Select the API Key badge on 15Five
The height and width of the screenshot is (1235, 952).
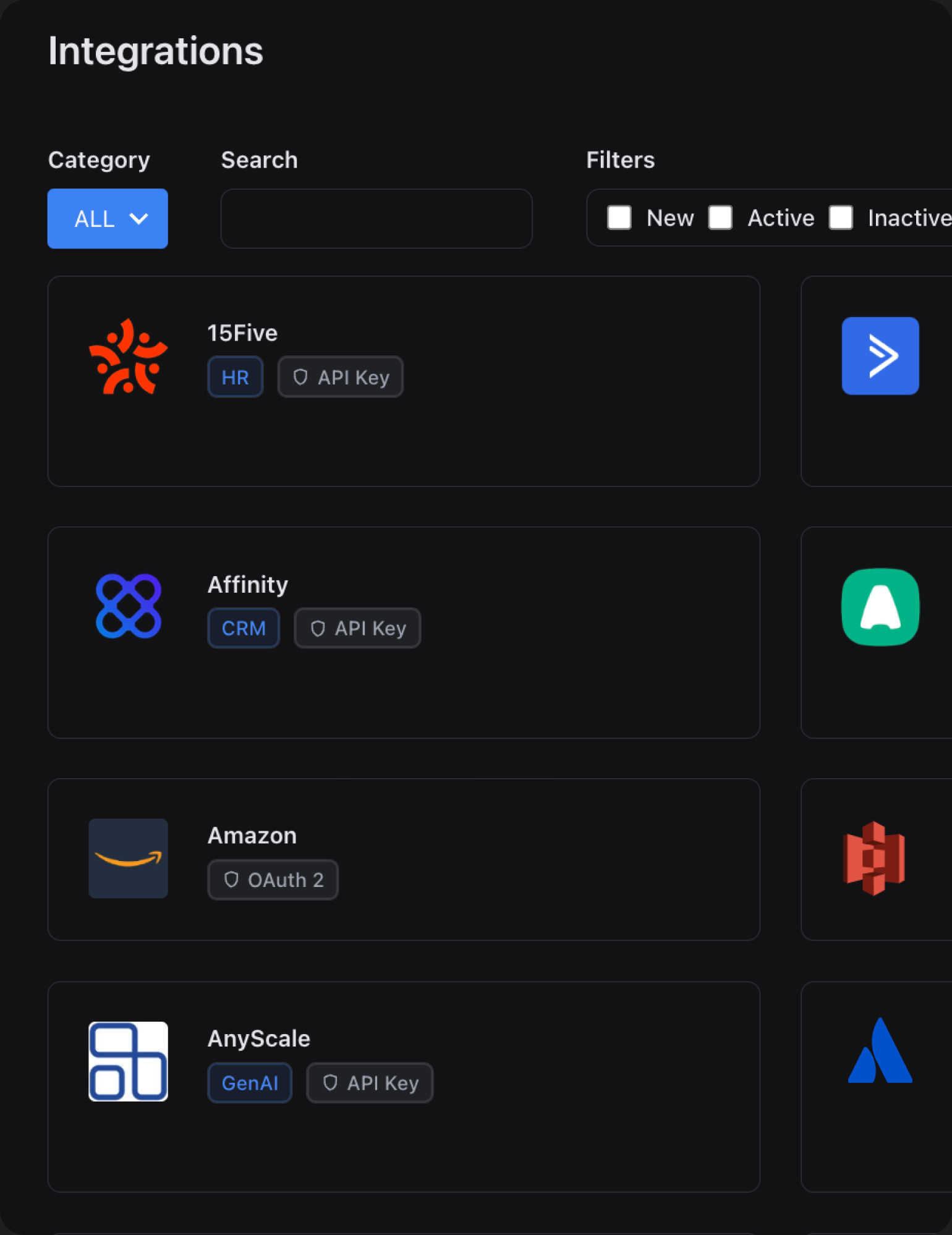click(x=341, y=377)
